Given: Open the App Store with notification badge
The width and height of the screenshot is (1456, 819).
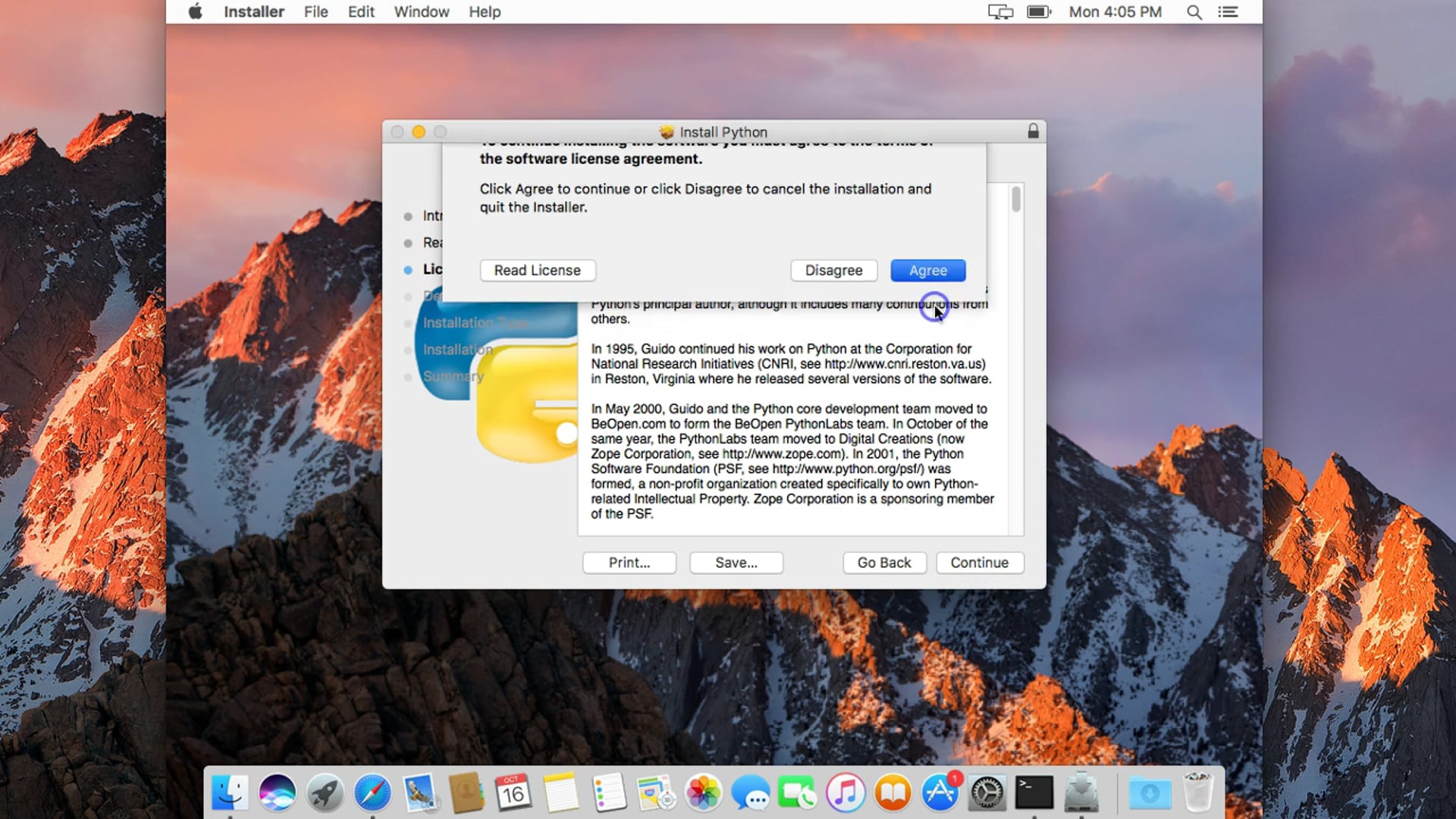Looking at the screenshot, I should pyautogui.click(x=940, y=792).
